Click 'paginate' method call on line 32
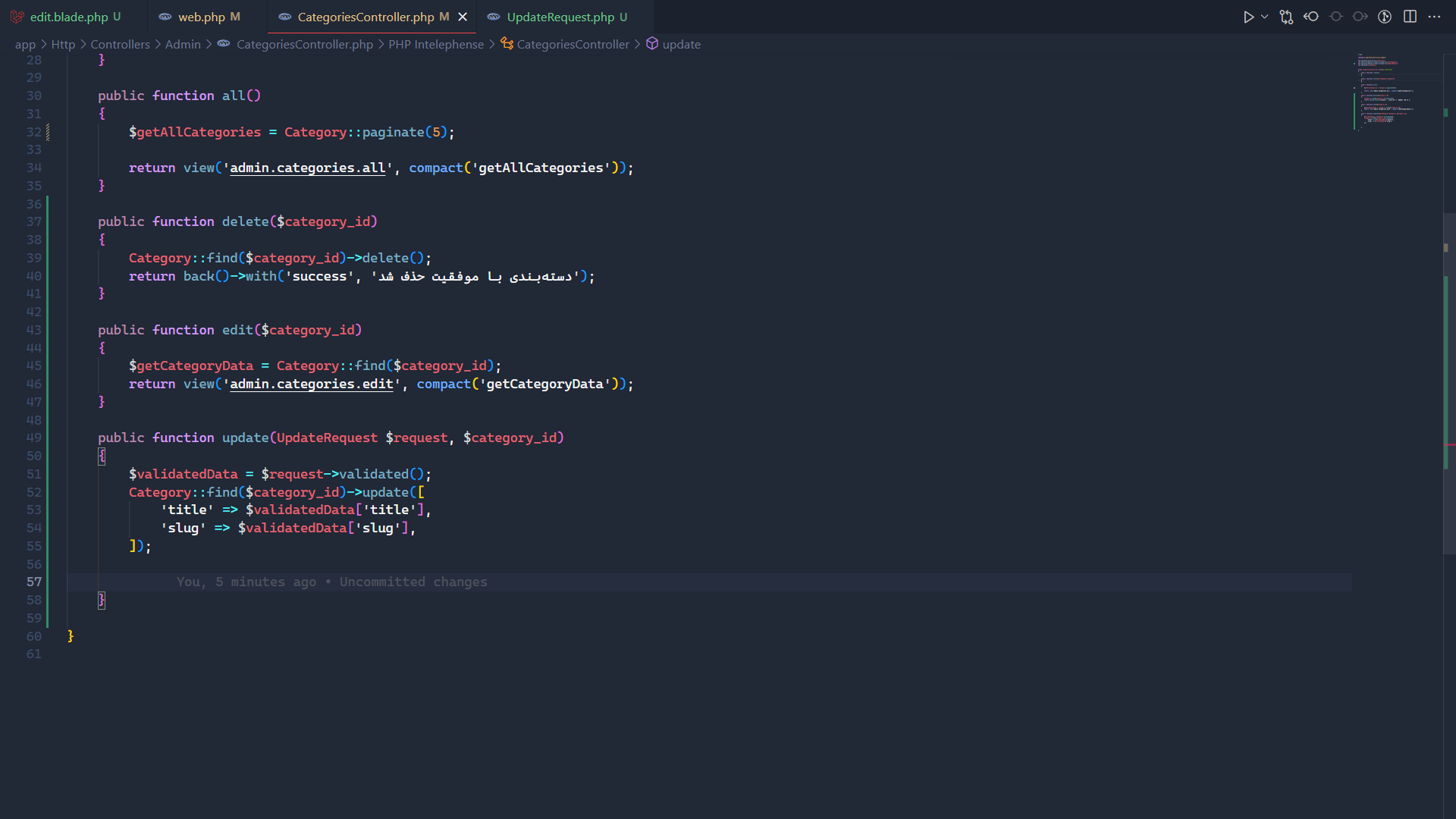The image size is (1456, 819). (393, 132)
